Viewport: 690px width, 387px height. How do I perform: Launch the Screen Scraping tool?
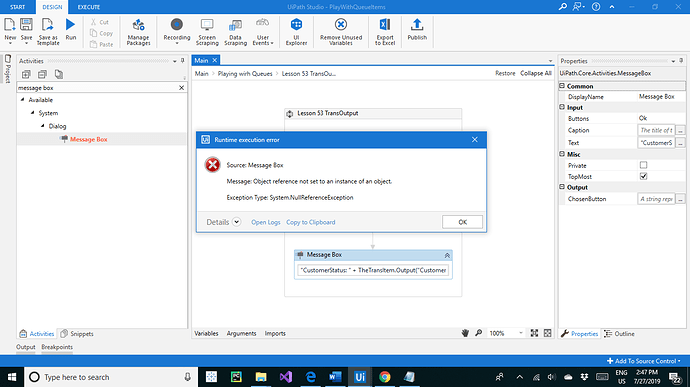click(x=207, y=31)
